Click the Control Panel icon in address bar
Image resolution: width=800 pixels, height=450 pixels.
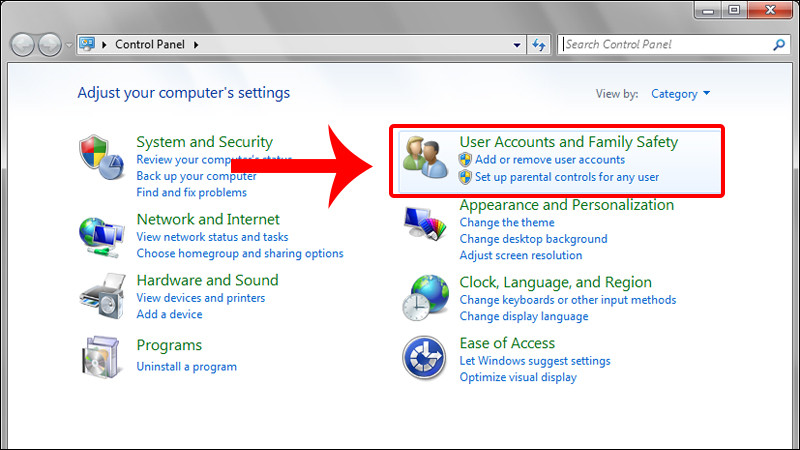[x=87, y=44]
